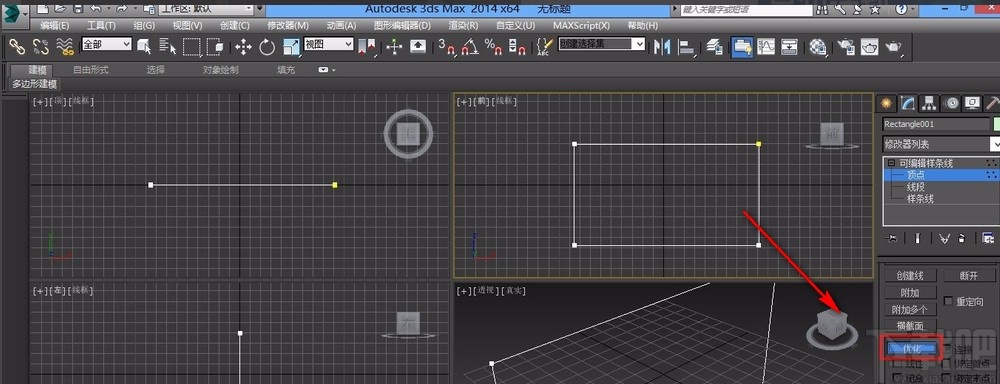This screenshot has height=384, width=1000.
Task: Switch to the Create command panel tab
Action: point(885,103)
